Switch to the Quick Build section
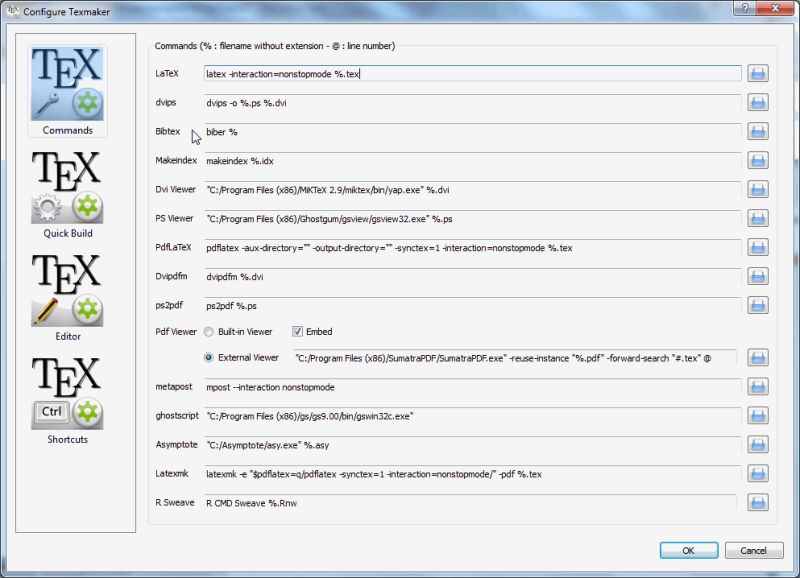This screenshot has width=800, height=578. pyautogui.click(x=68, y=190)
